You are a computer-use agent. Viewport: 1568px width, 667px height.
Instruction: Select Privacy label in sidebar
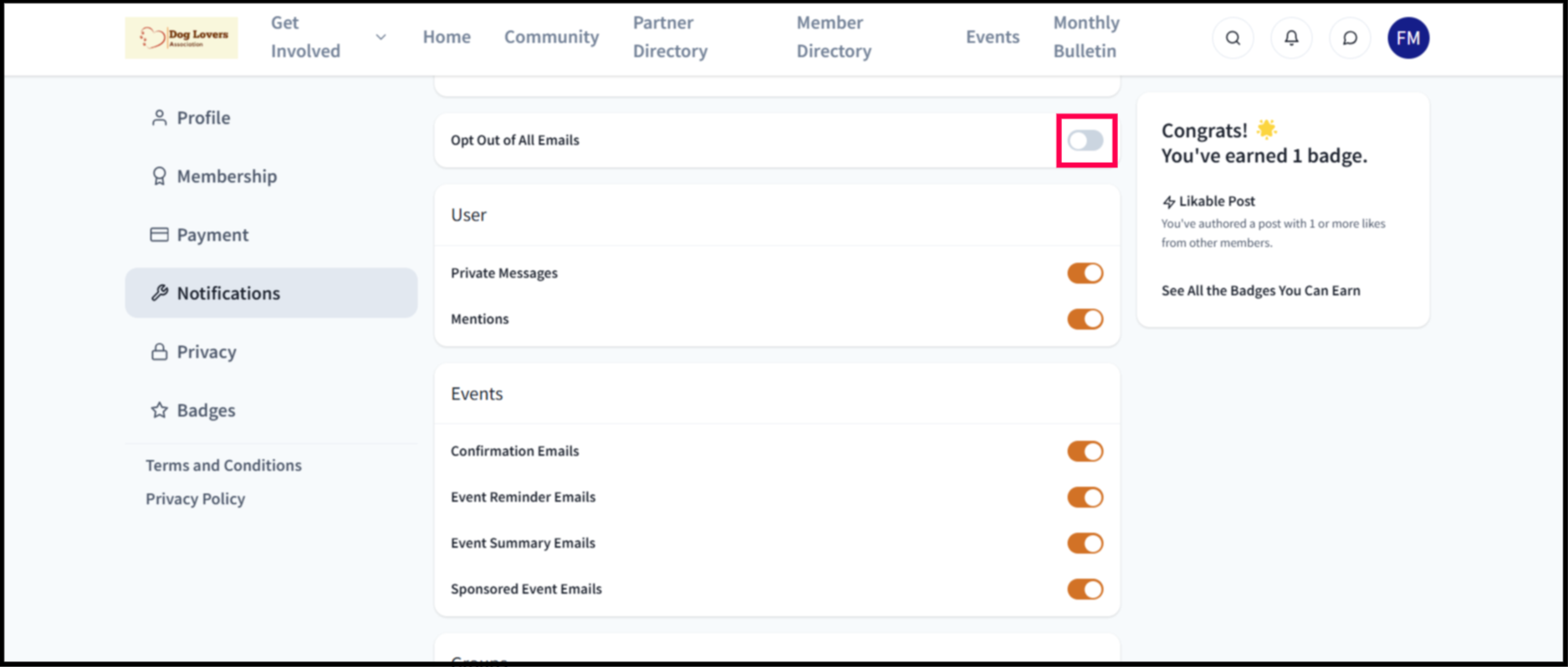(x=207, y=352)
